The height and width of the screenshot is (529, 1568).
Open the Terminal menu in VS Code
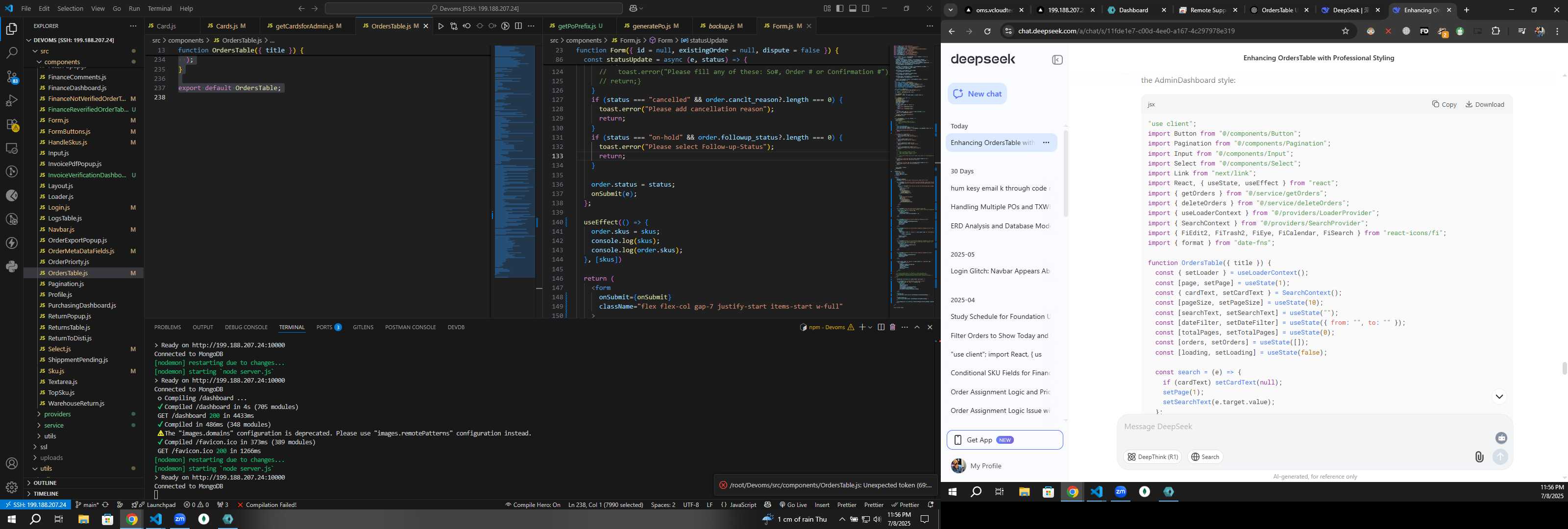(x=159, y=8)
